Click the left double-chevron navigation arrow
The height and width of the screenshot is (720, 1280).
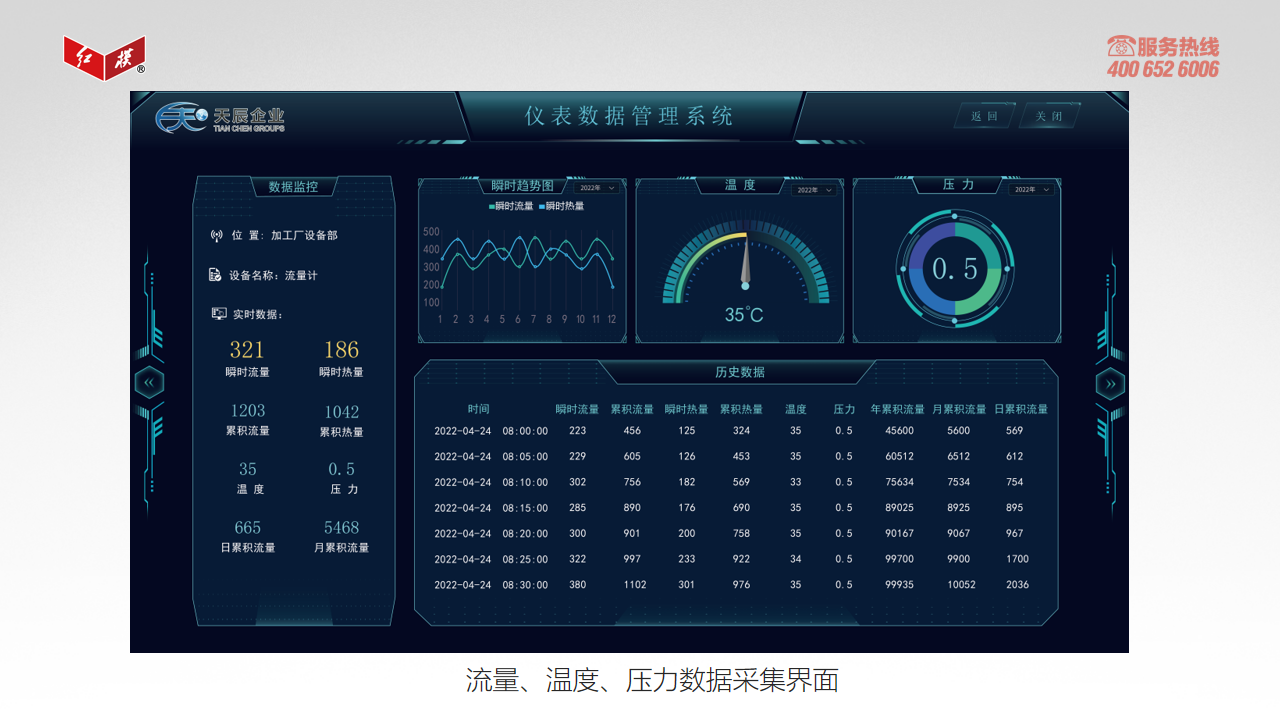(x=149, y=383)
